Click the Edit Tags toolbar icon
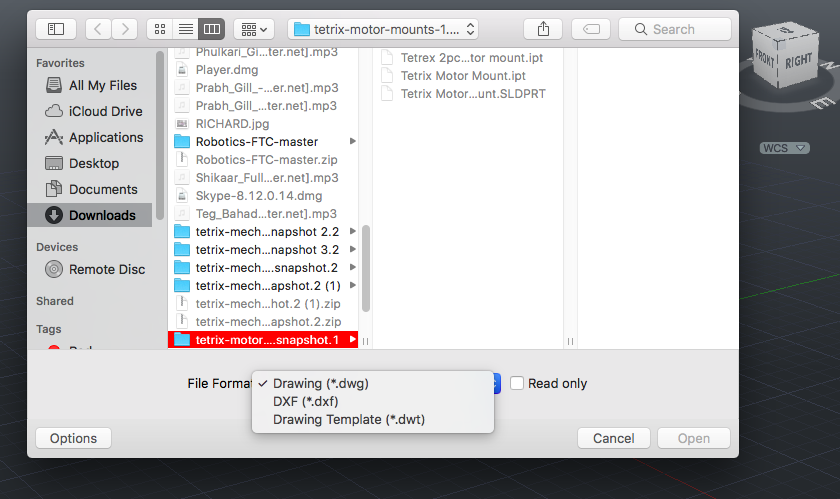The image size is (840, 499). 591,29
